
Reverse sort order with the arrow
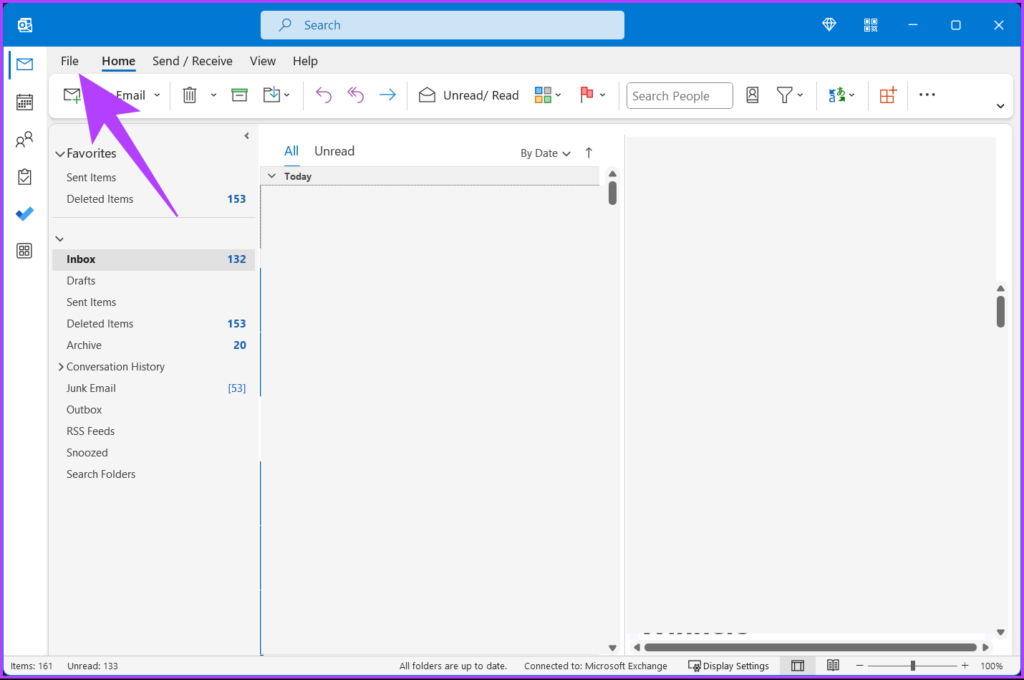coord(589,153)
